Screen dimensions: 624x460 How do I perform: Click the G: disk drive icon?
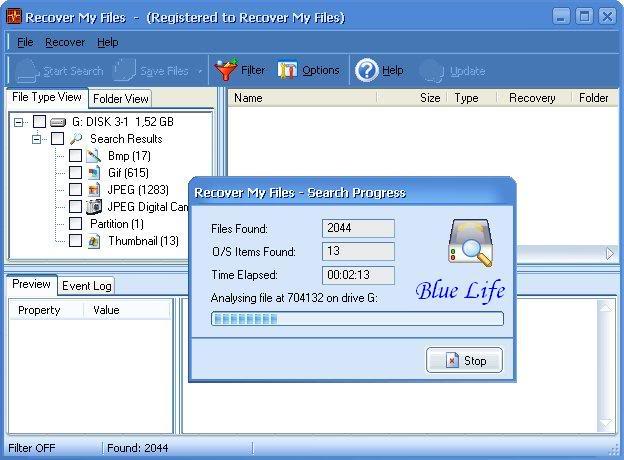point(58,122)
